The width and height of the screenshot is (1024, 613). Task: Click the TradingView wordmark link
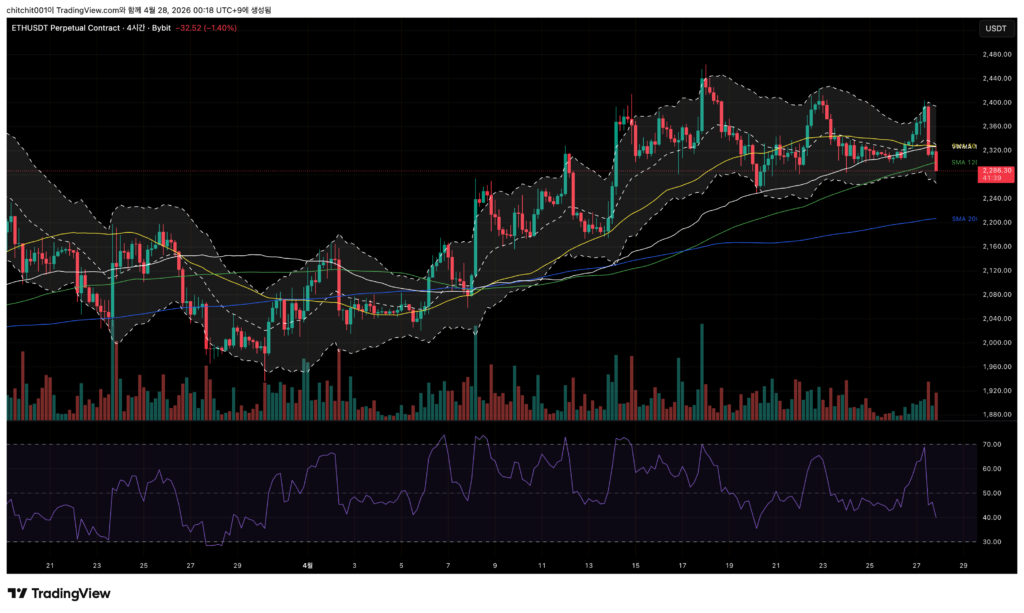tap(71, 593)
